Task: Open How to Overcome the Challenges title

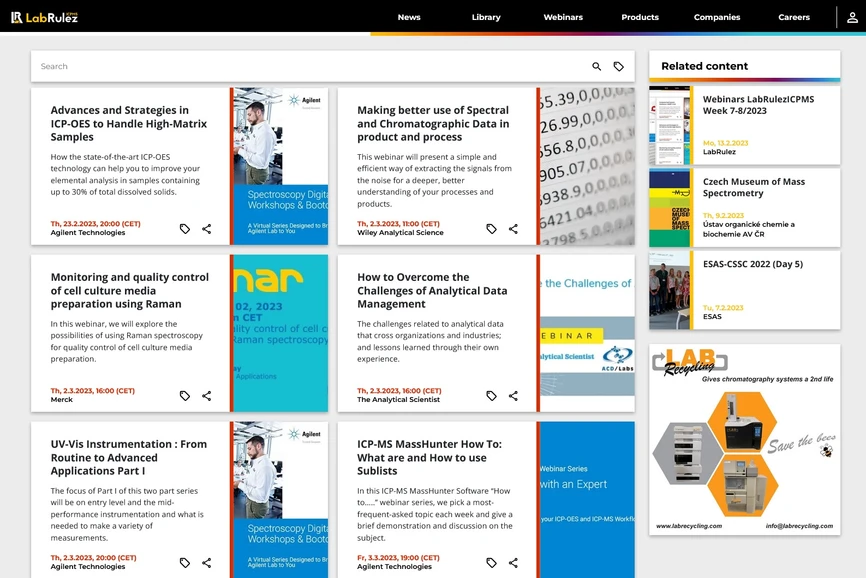Action: pyautogui.click(x=432, y=290)
